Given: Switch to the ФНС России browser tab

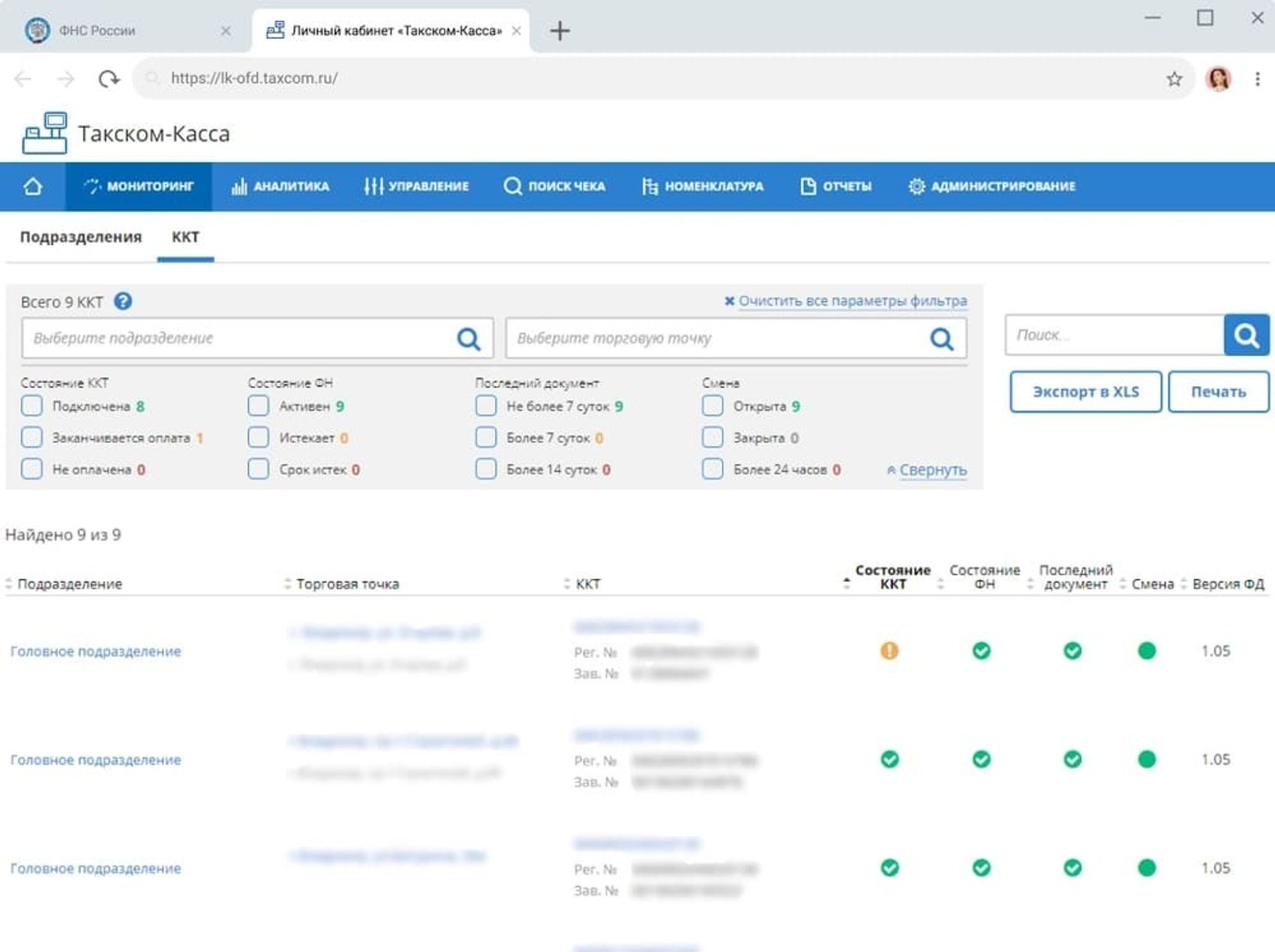Looking at the screenshot, I should tap(126, 30).
